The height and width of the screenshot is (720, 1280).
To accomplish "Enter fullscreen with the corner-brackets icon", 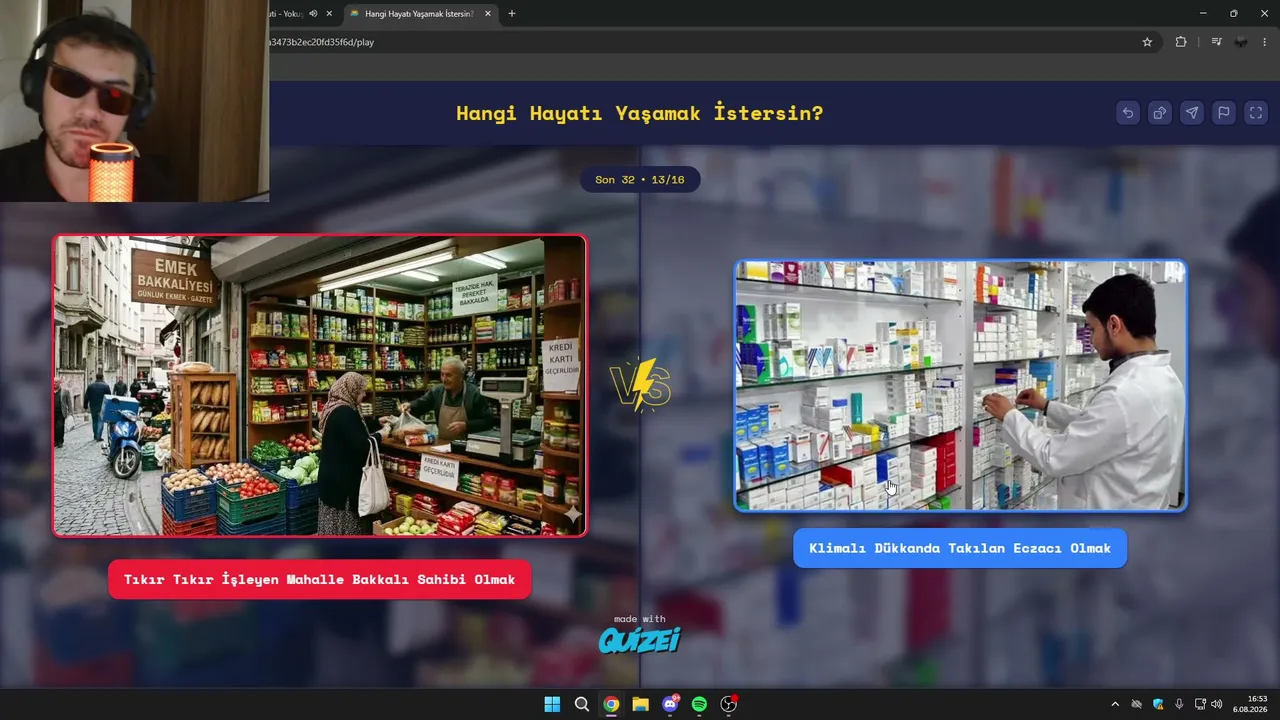I will 1256,113.
